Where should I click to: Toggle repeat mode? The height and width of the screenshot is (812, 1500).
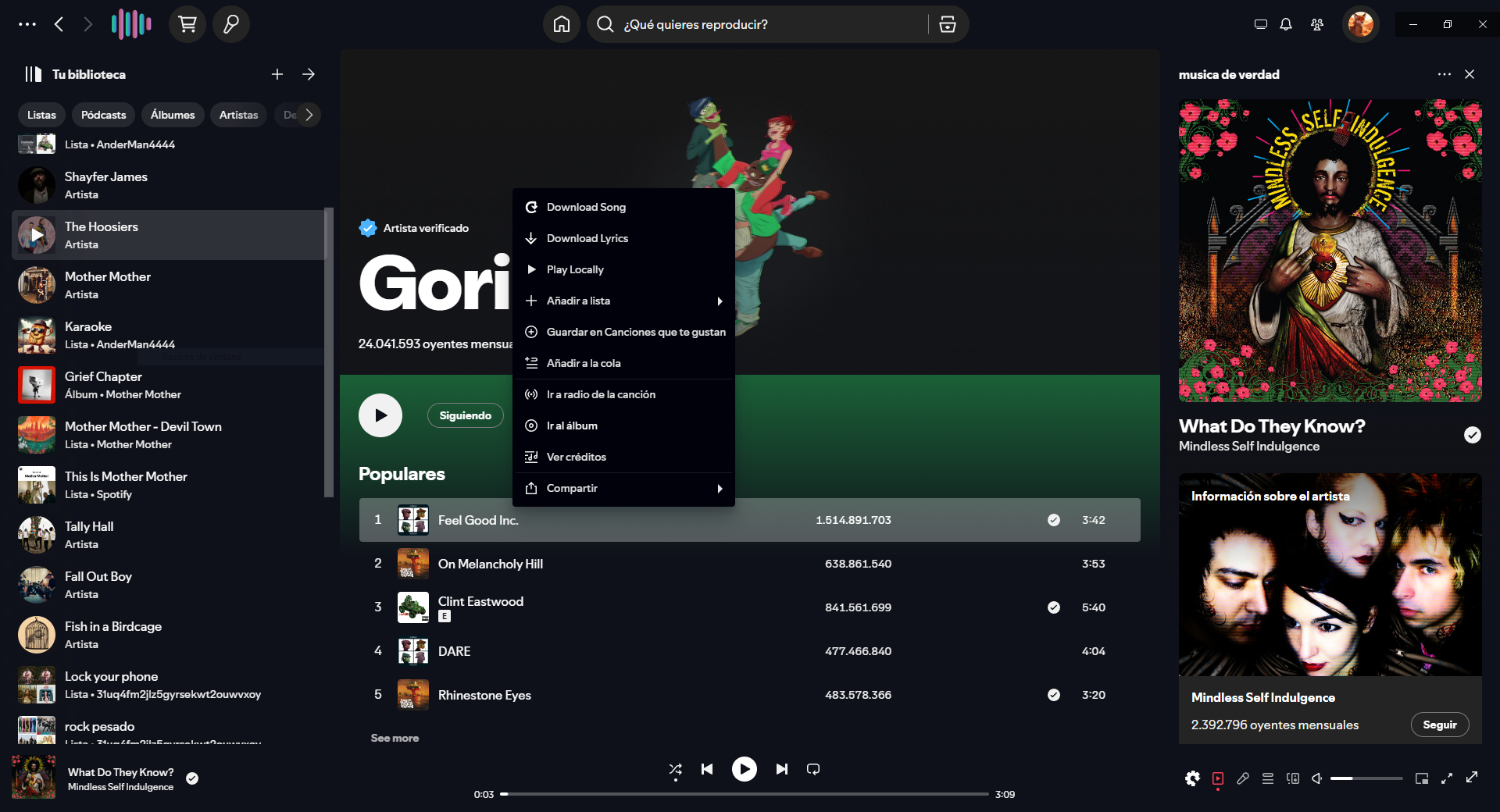pyautogui.click(x=813, y=769)
